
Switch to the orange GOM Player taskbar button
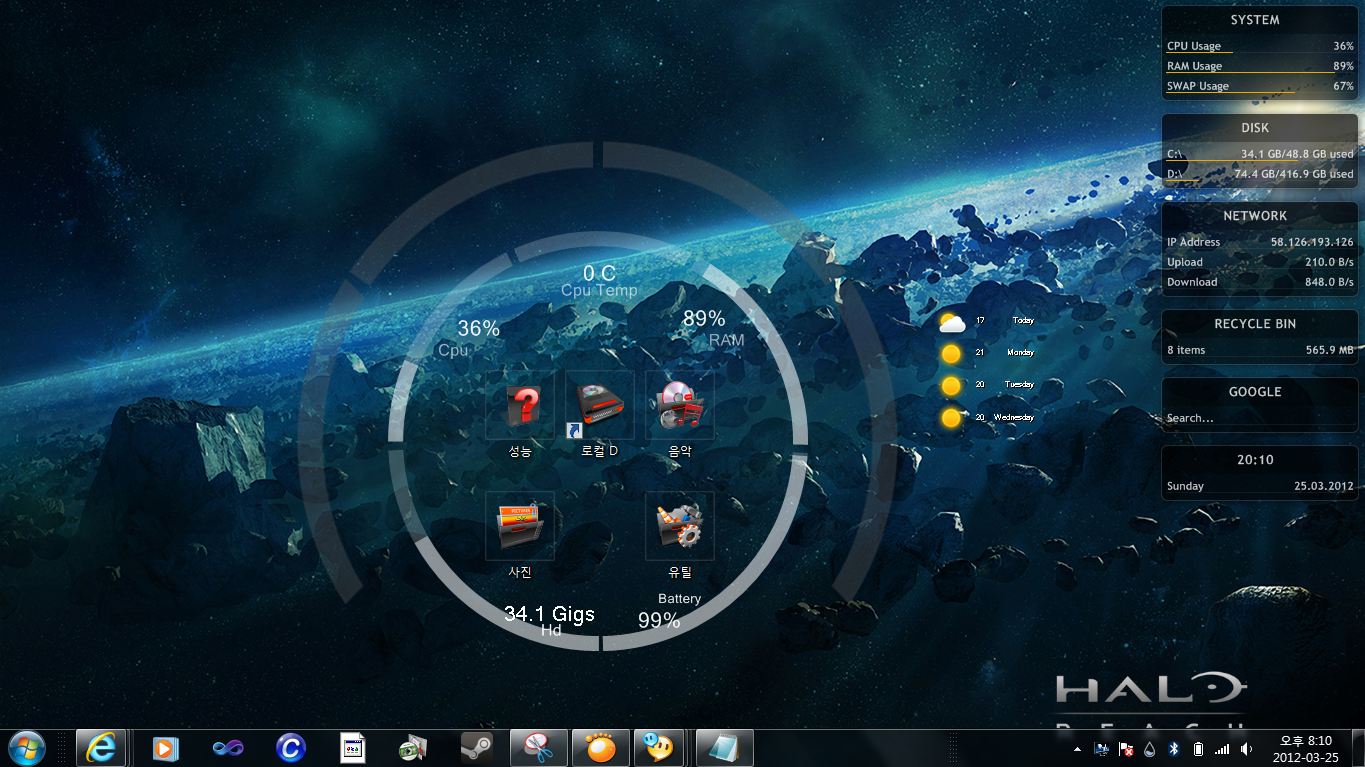601,748
